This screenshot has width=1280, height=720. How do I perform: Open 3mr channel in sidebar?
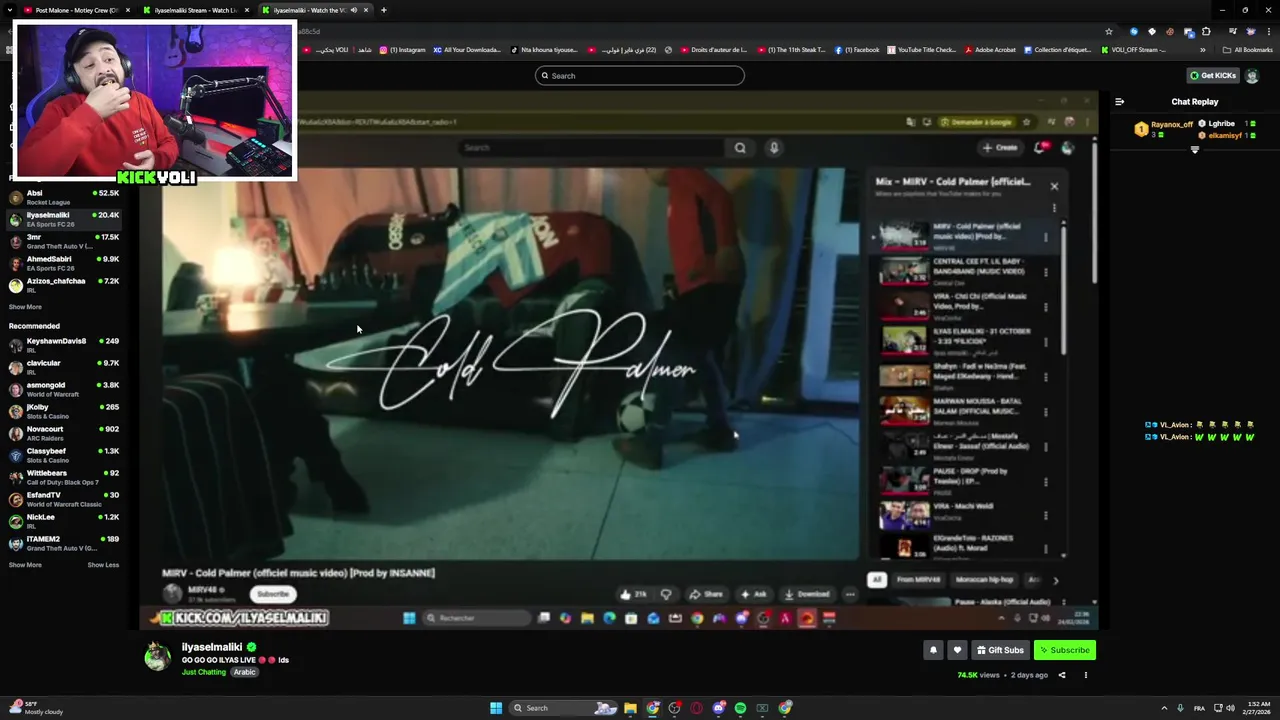(64, 241)
